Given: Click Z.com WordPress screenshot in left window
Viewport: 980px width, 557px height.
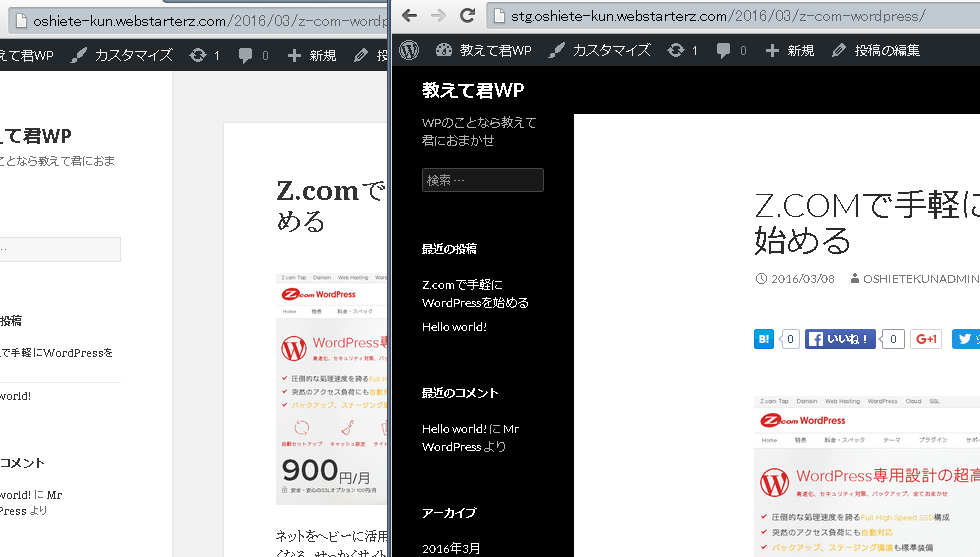Looking at the screenshot, I should click(x=332, y=389).
